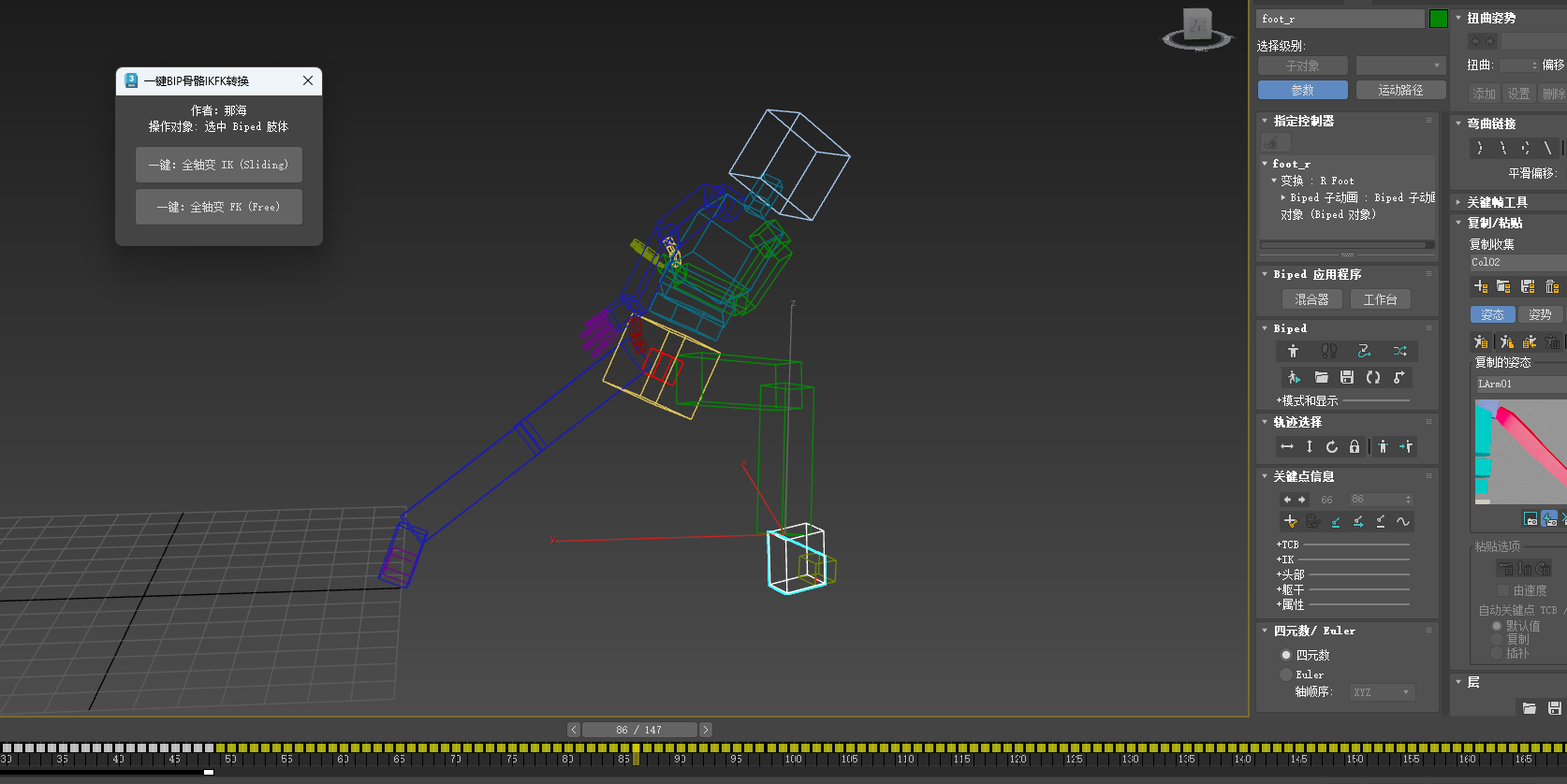Screen dimensions: 1567x784
Task: Collapse the 指定控制器 rollout
Action: (x=1265, y=121)
